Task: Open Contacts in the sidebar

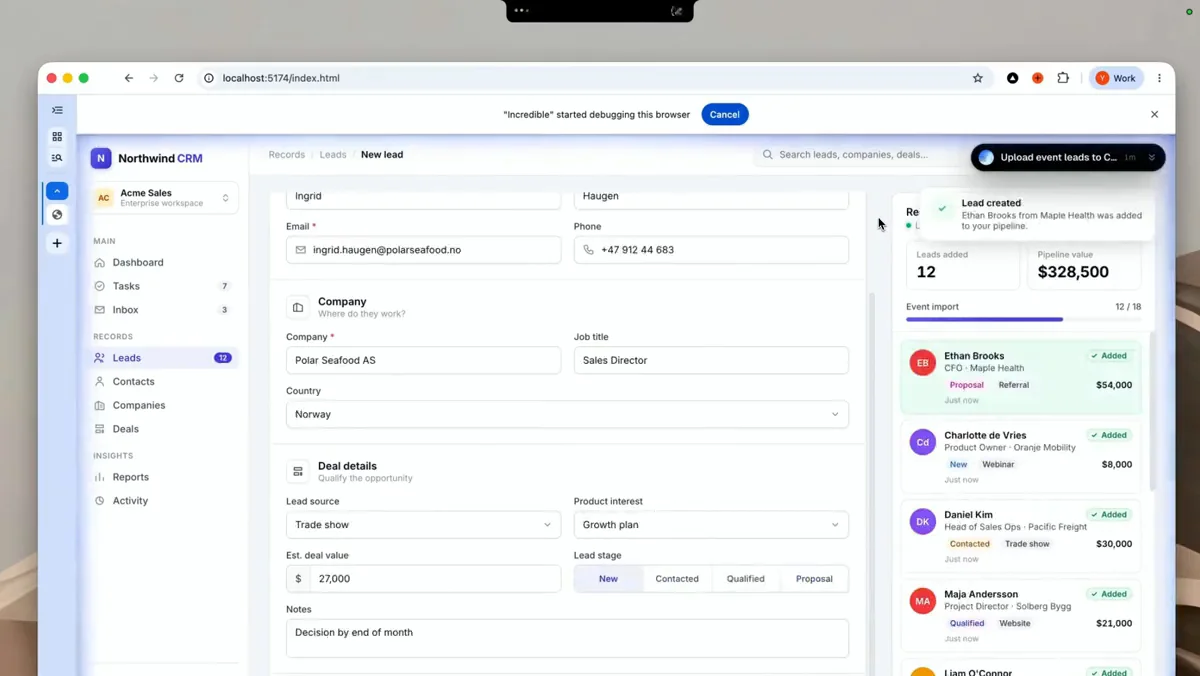Action: pos(165,382)
